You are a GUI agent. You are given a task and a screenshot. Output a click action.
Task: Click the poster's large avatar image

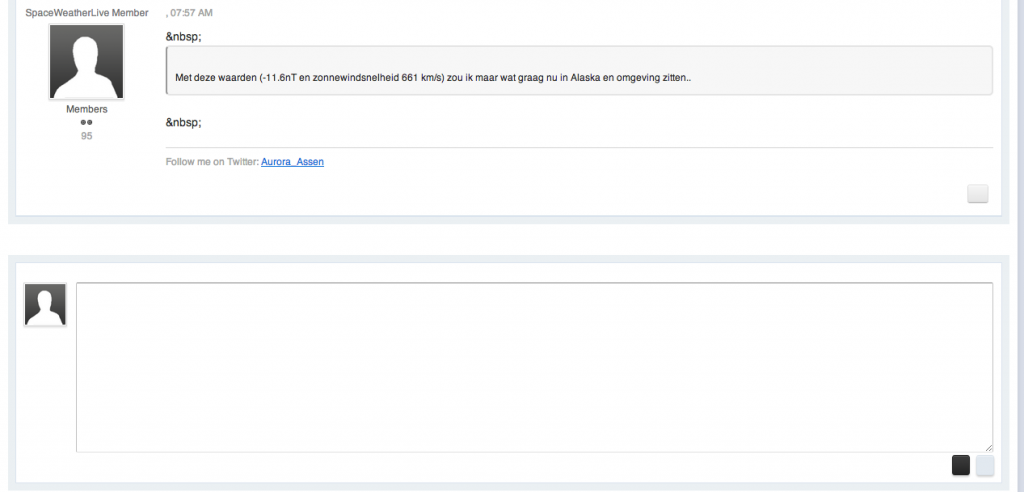(86, 62)
